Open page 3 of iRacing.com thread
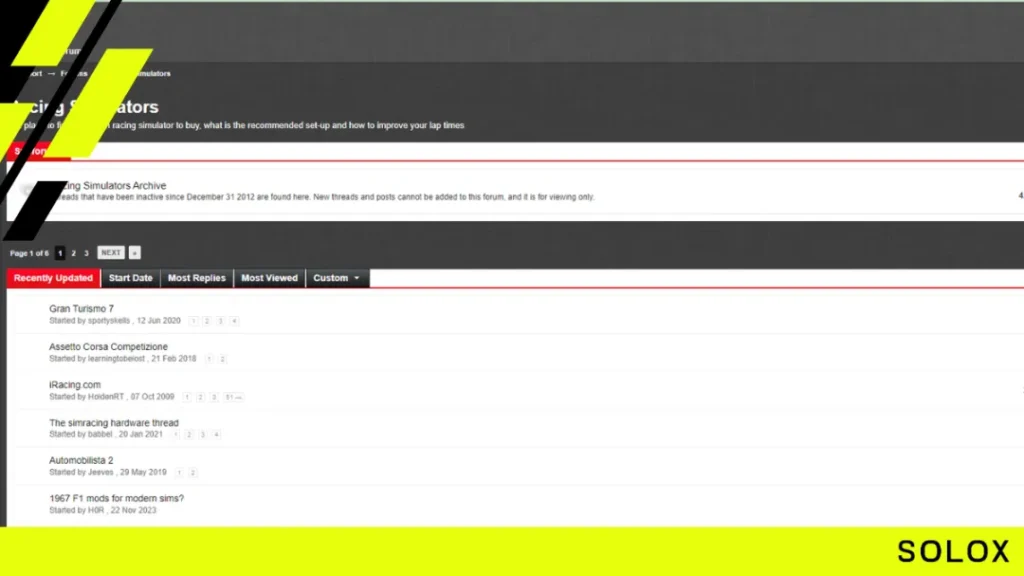The image size is (1024, 576). tap(214, 396)
